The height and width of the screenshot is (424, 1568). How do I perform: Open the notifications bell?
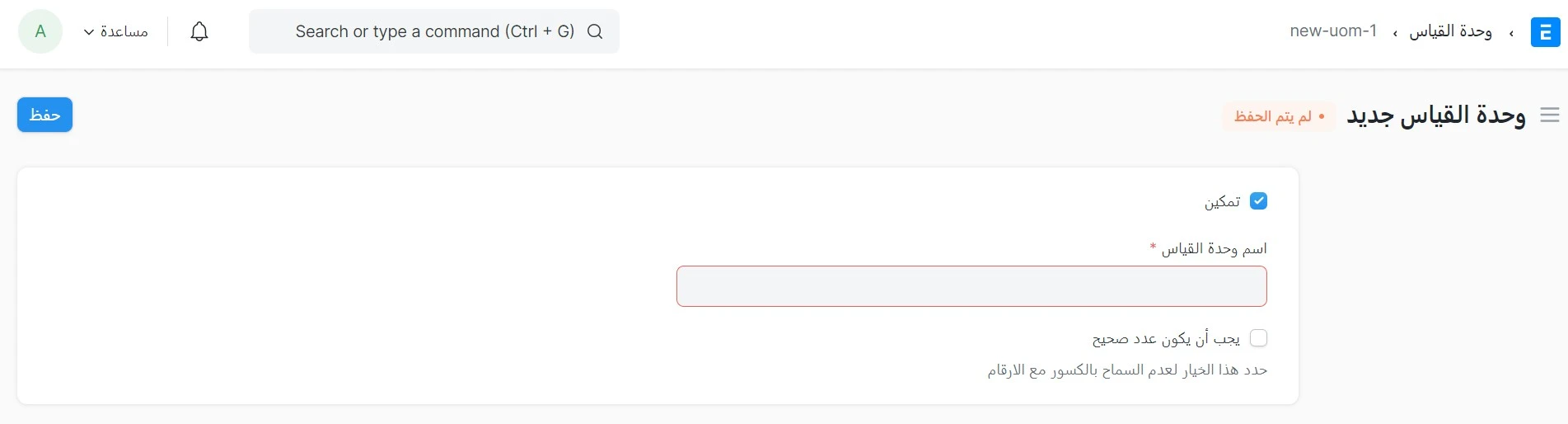[x=199, y=31]
